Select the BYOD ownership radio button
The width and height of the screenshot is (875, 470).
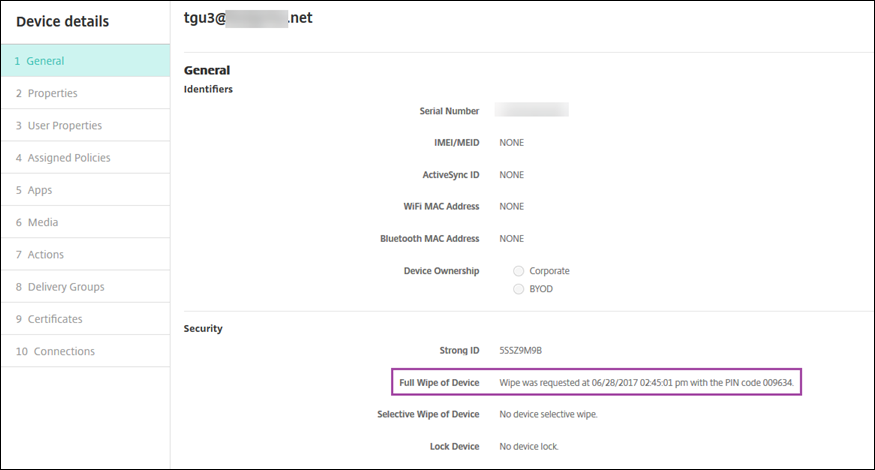[x=518, y=289]
